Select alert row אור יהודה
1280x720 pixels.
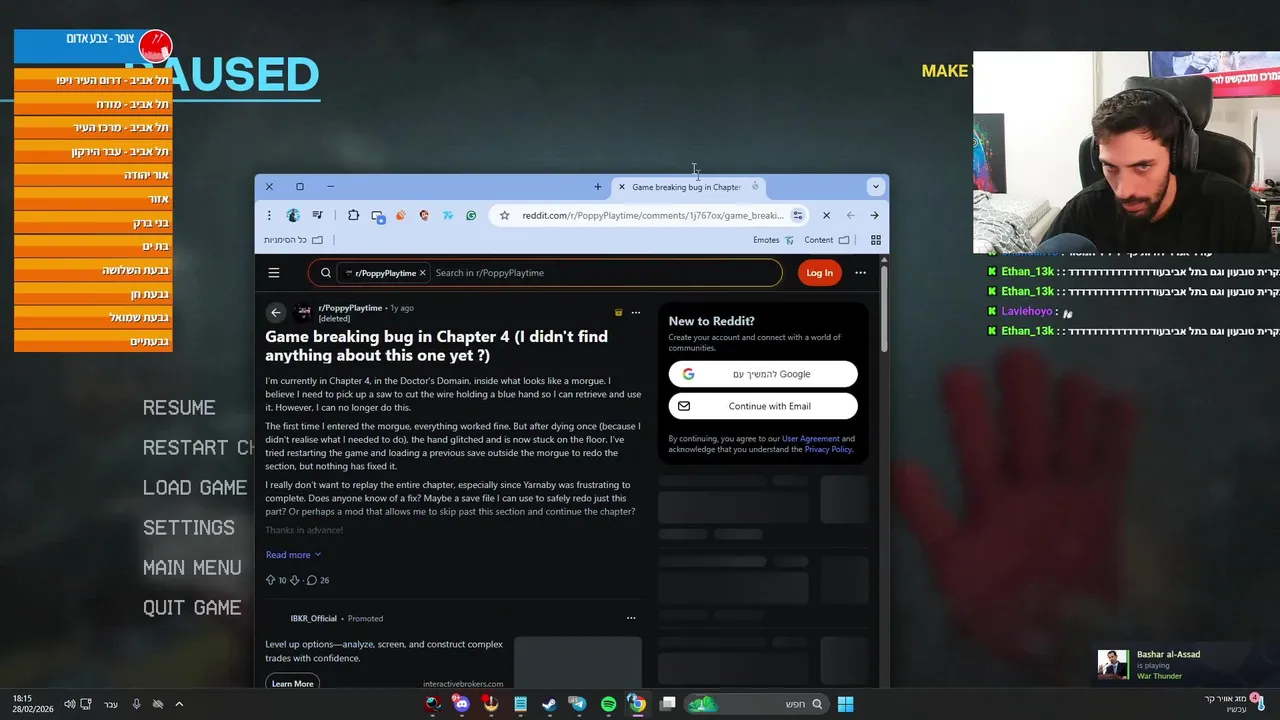pos(93,175)
